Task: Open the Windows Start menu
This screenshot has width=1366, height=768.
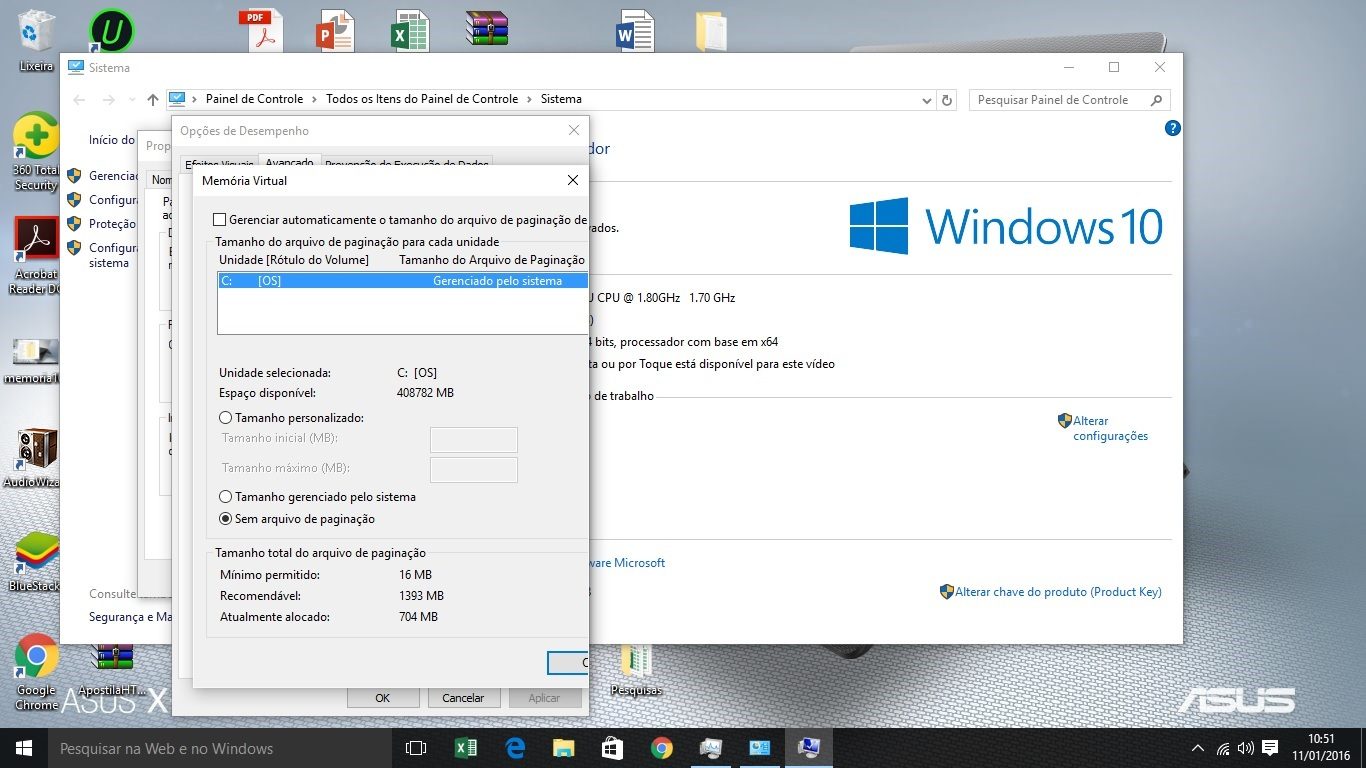Action: [x=23, y=748]
